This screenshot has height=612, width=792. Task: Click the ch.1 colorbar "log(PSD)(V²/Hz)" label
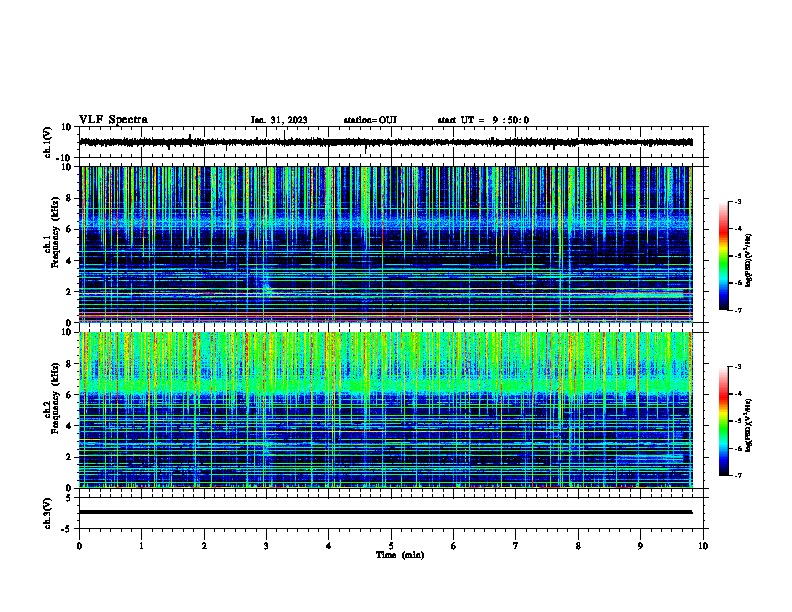[x=748, y=260]
